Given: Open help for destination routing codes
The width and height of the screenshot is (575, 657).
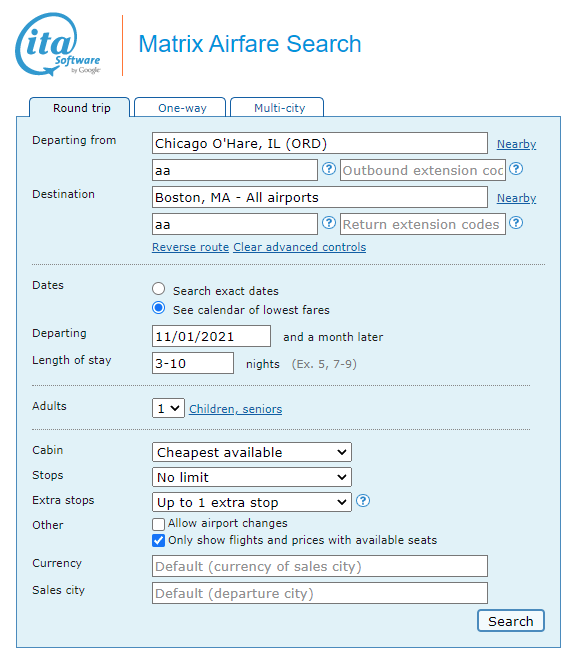Looking at the screenshot, I should [x=329, y=223].
